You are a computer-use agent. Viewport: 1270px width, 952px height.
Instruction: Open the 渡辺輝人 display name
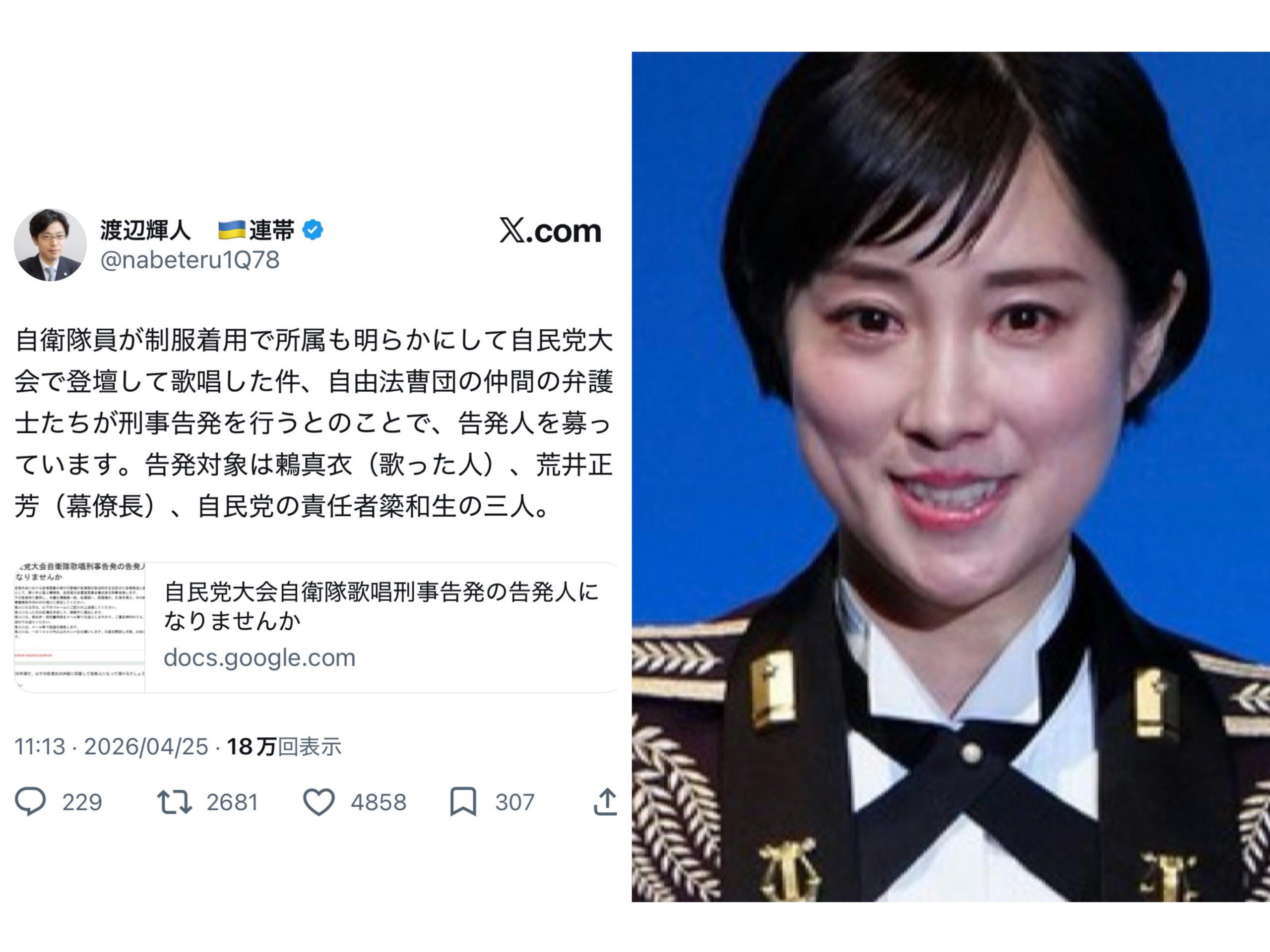point(145,230)
